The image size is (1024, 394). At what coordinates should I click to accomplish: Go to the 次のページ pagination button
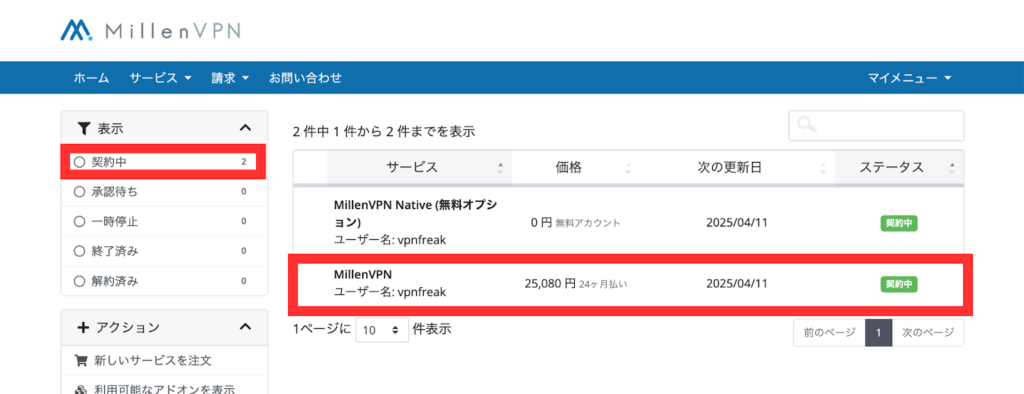click(x=927, y=333)
